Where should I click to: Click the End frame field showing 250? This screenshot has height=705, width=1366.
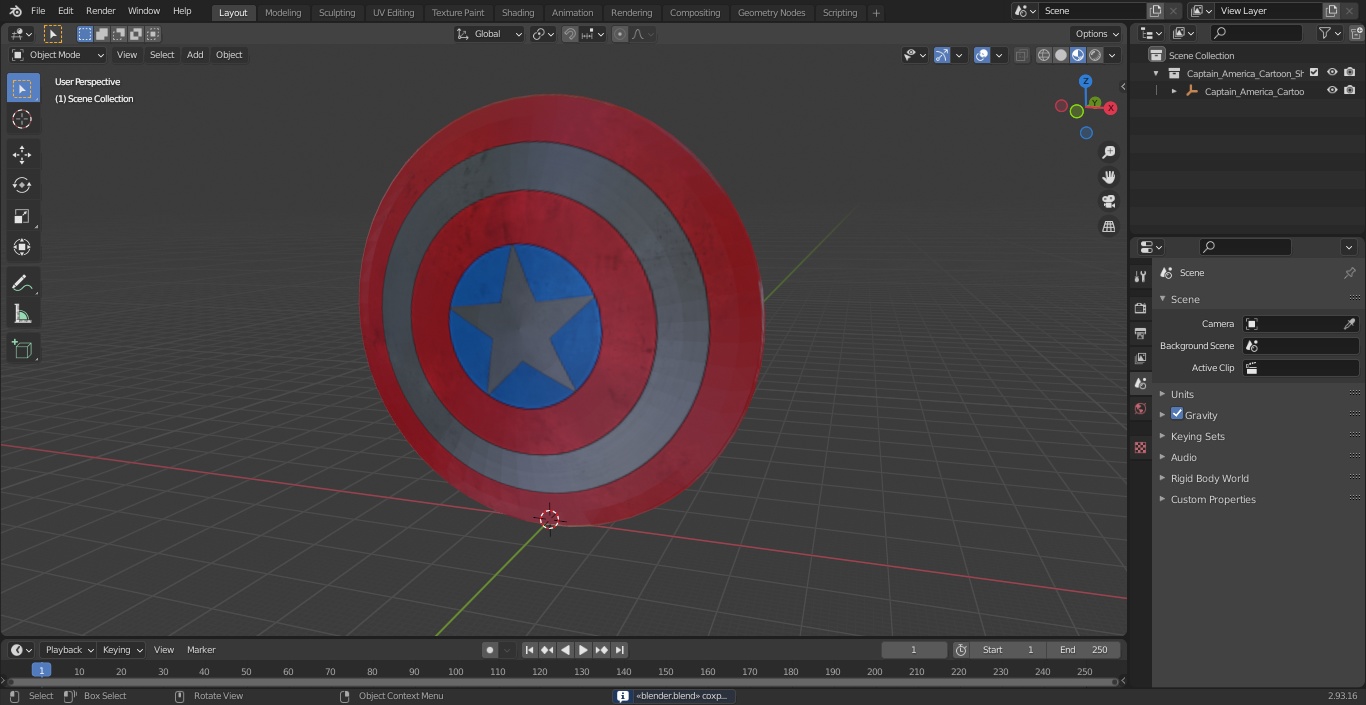point(1084,650)
